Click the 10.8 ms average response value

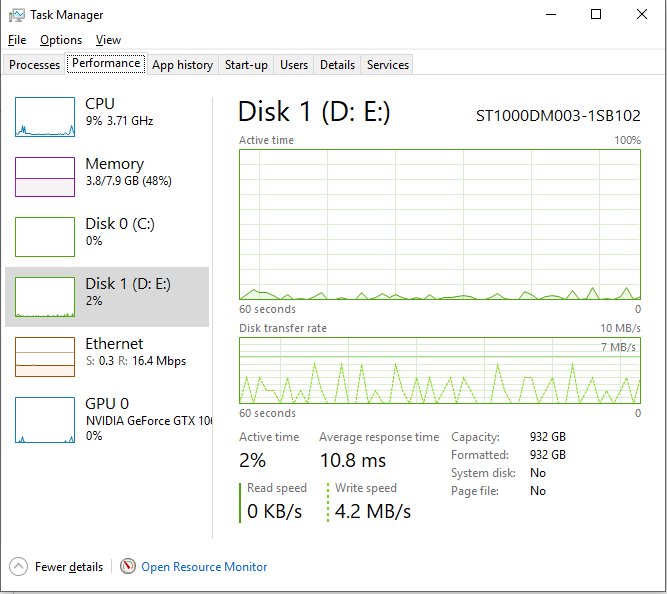tap(353, 460)
